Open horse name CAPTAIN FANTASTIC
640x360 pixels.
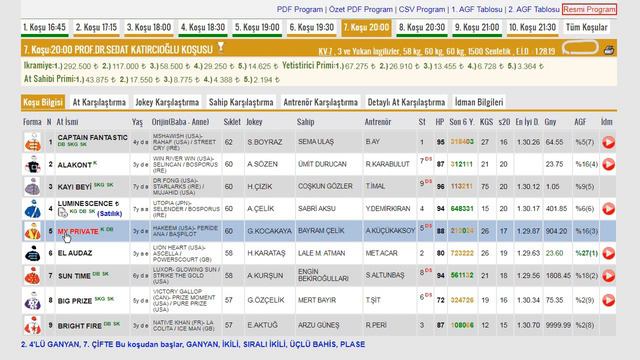(x=93, y=138)
